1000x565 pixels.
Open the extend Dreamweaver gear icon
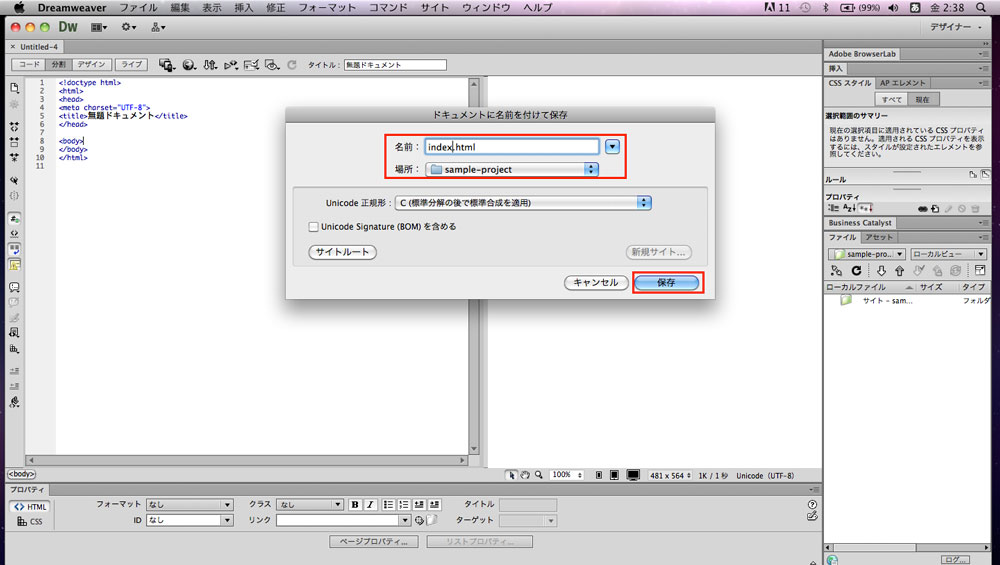point(129,27)
